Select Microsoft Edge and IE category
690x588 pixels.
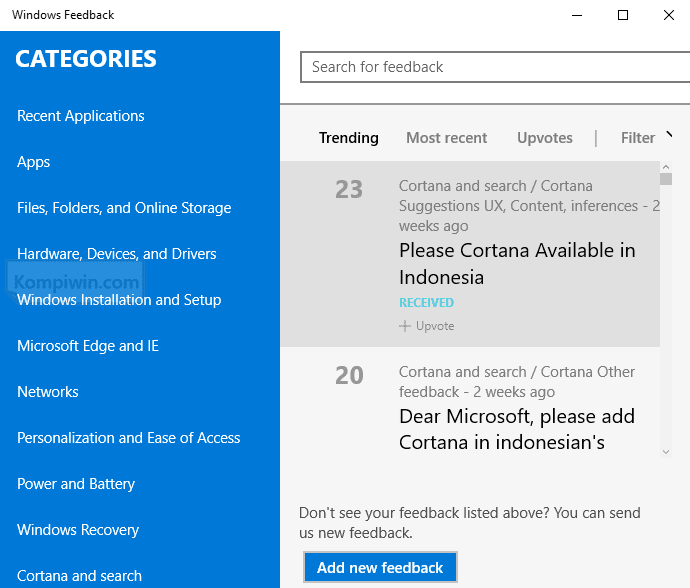(x=88, y=346)
